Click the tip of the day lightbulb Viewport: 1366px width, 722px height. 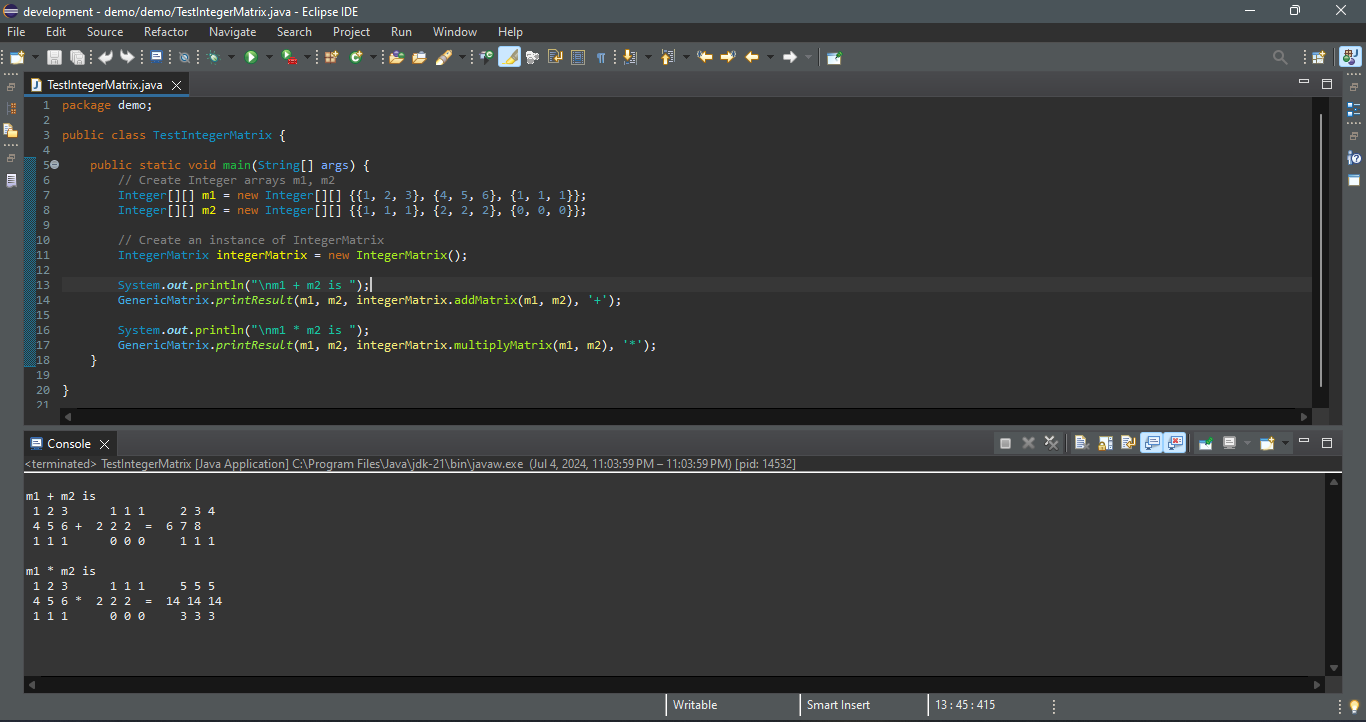point(1354,707)
